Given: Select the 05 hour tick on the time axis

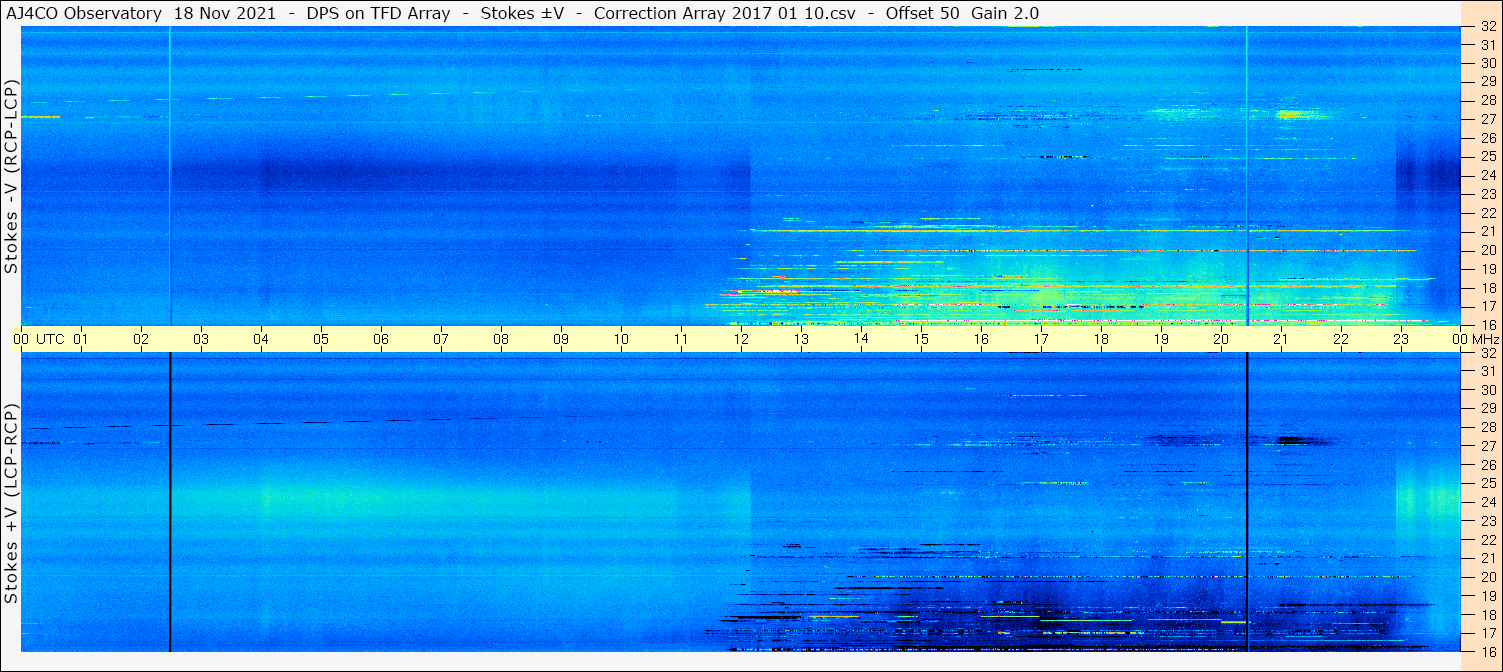Looking at the screenshot, I should pyautogui.click(x=321, y=339).
